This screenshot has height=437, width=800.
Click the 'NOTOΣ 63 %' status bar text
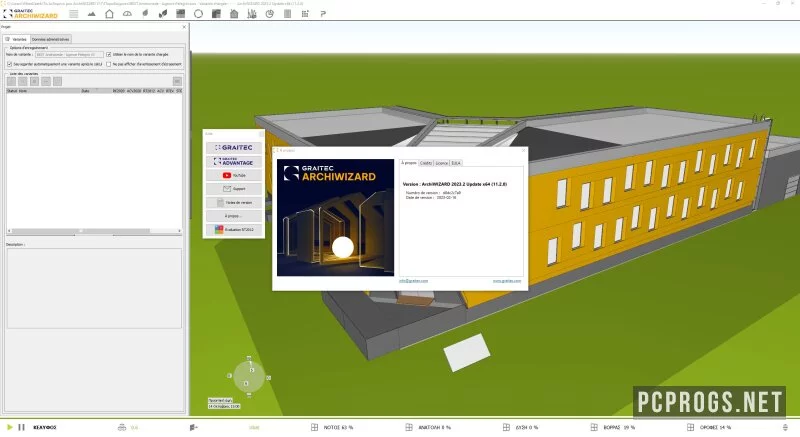pyautogui.click(x=338, y=427)
